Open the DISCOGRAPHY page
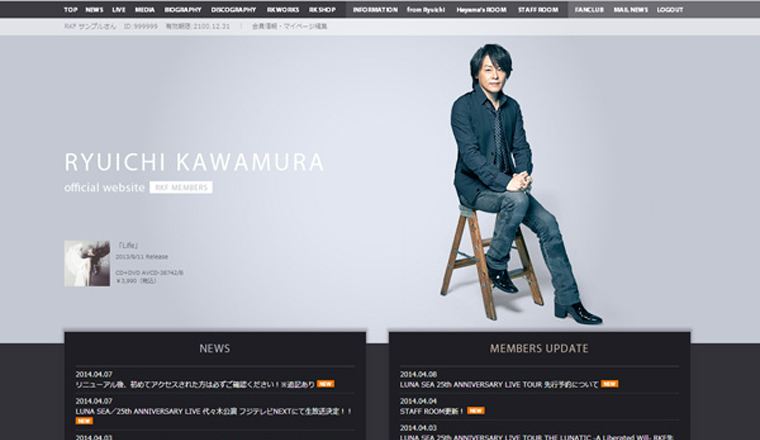This screenshot has height=440, width=760. [x=234, y=10]
